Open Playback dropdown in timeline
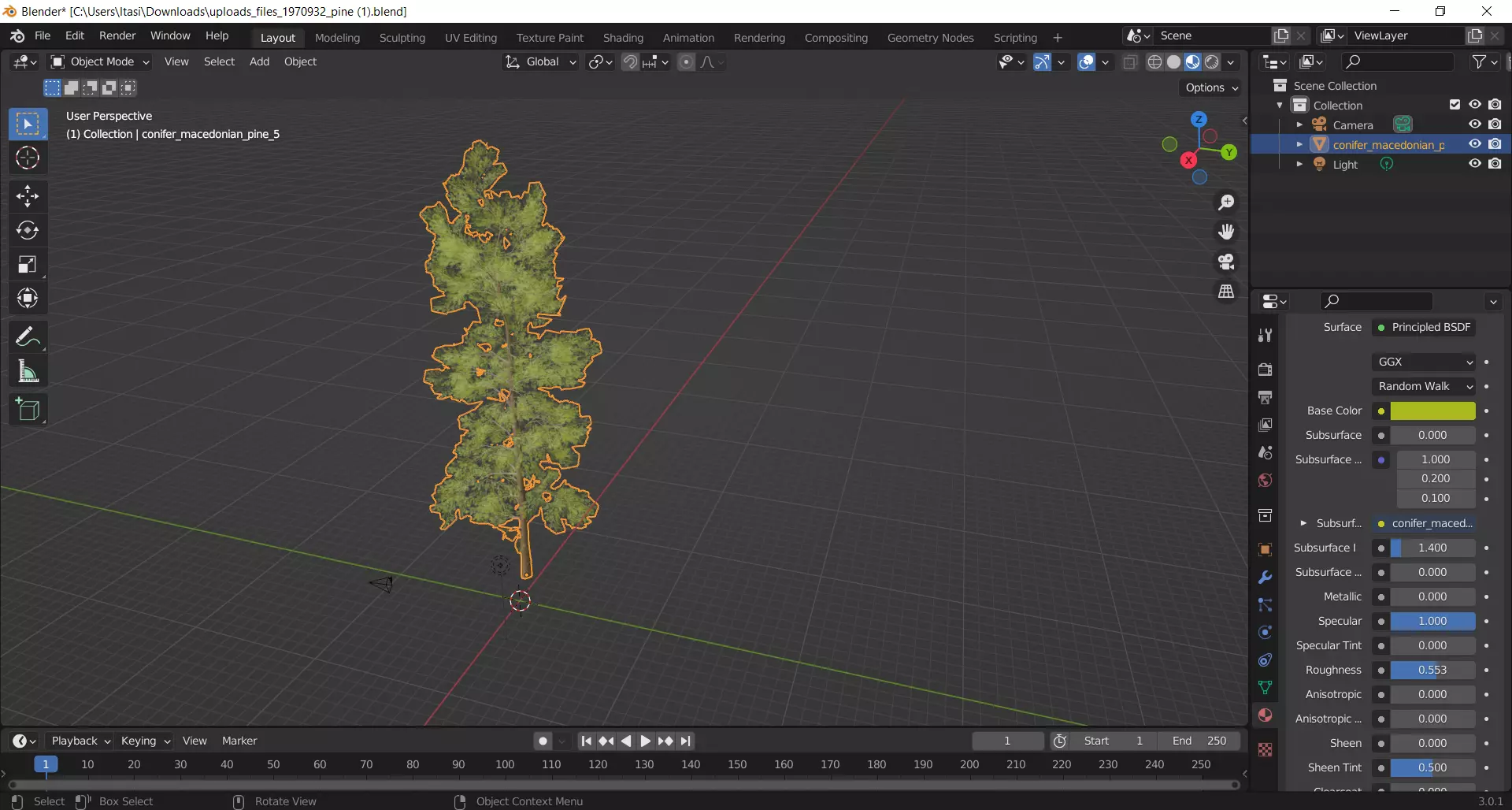This screenshot has height=810, width=1512. (x=80, y=741)
